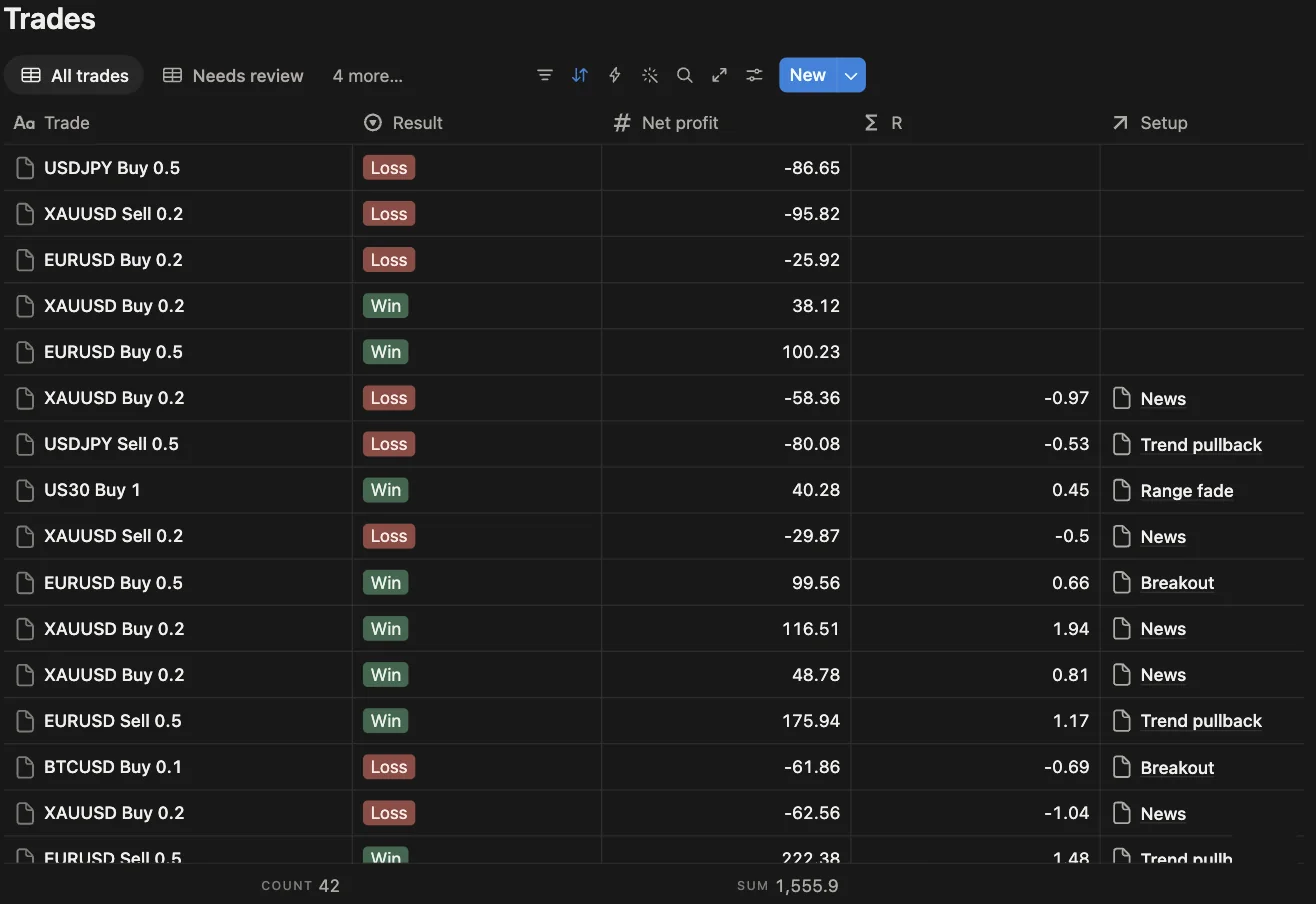Click the Result column select icon

pyautogui.click(x=373, y=123)
